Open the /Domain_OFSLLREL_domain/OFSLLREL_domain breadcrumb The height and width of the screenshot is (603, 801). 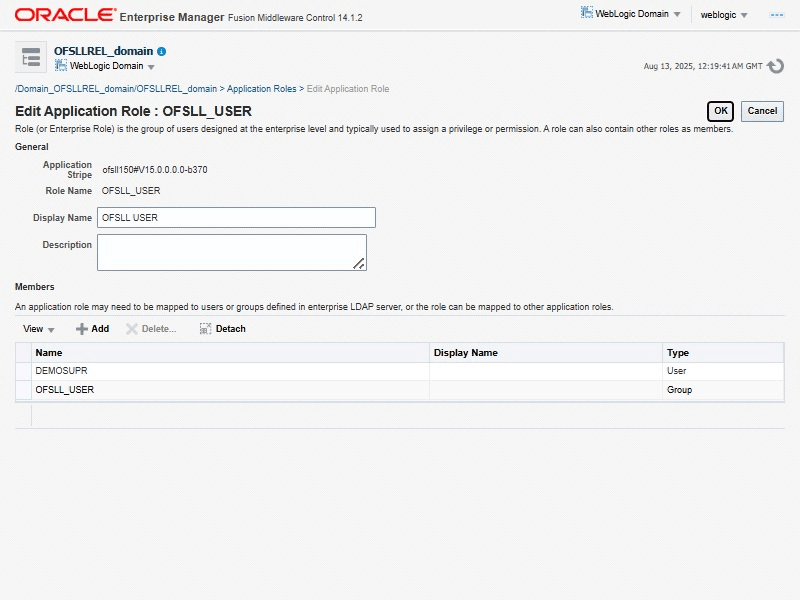(x=116, y=89)
